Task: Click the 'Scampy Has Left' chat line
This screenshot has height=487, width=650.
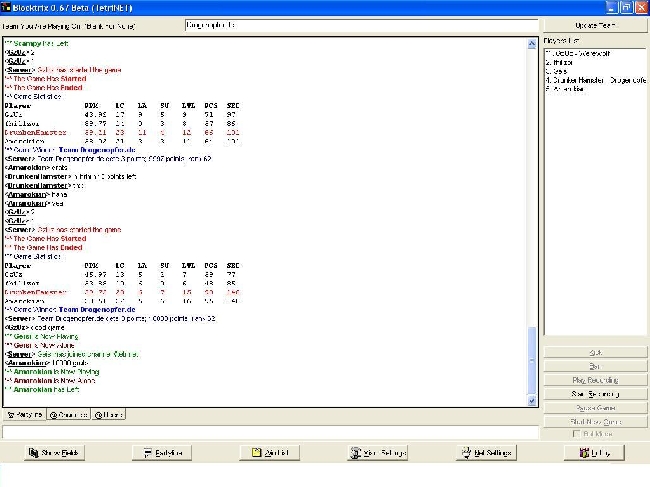Action: point(36,44)
